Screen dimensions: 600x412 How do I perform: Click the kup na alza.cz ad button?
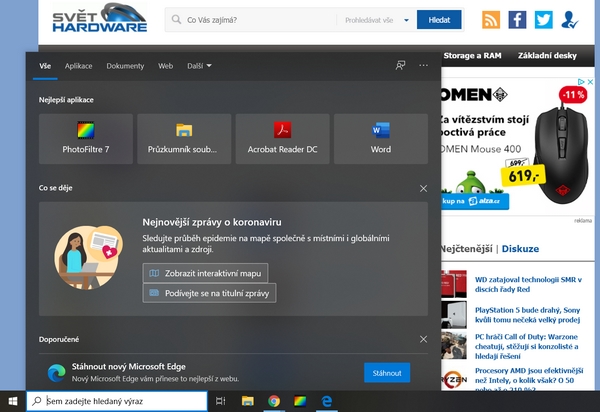tap(475, 201)
